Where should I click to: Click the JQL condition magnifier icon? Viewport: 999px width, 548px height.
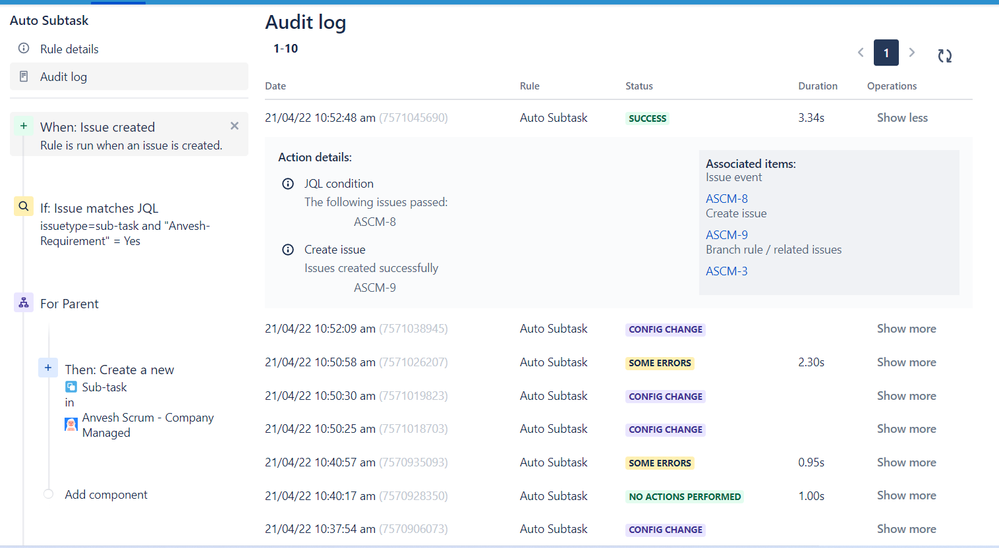[x=24, y=206]
